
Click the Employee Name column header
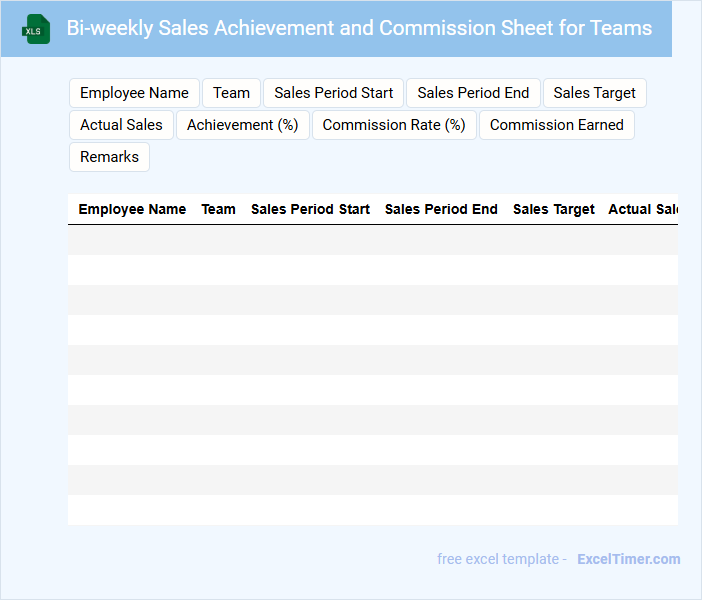132,209
